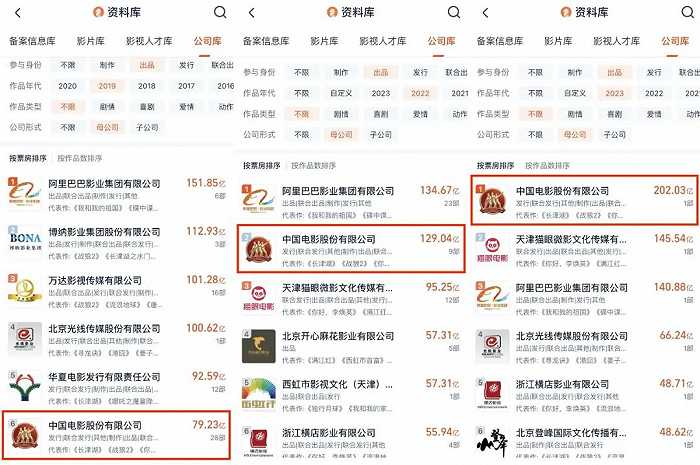
Task: Sort by 按票房排序 above the 134.67亿 row
Action: [262, 166]
